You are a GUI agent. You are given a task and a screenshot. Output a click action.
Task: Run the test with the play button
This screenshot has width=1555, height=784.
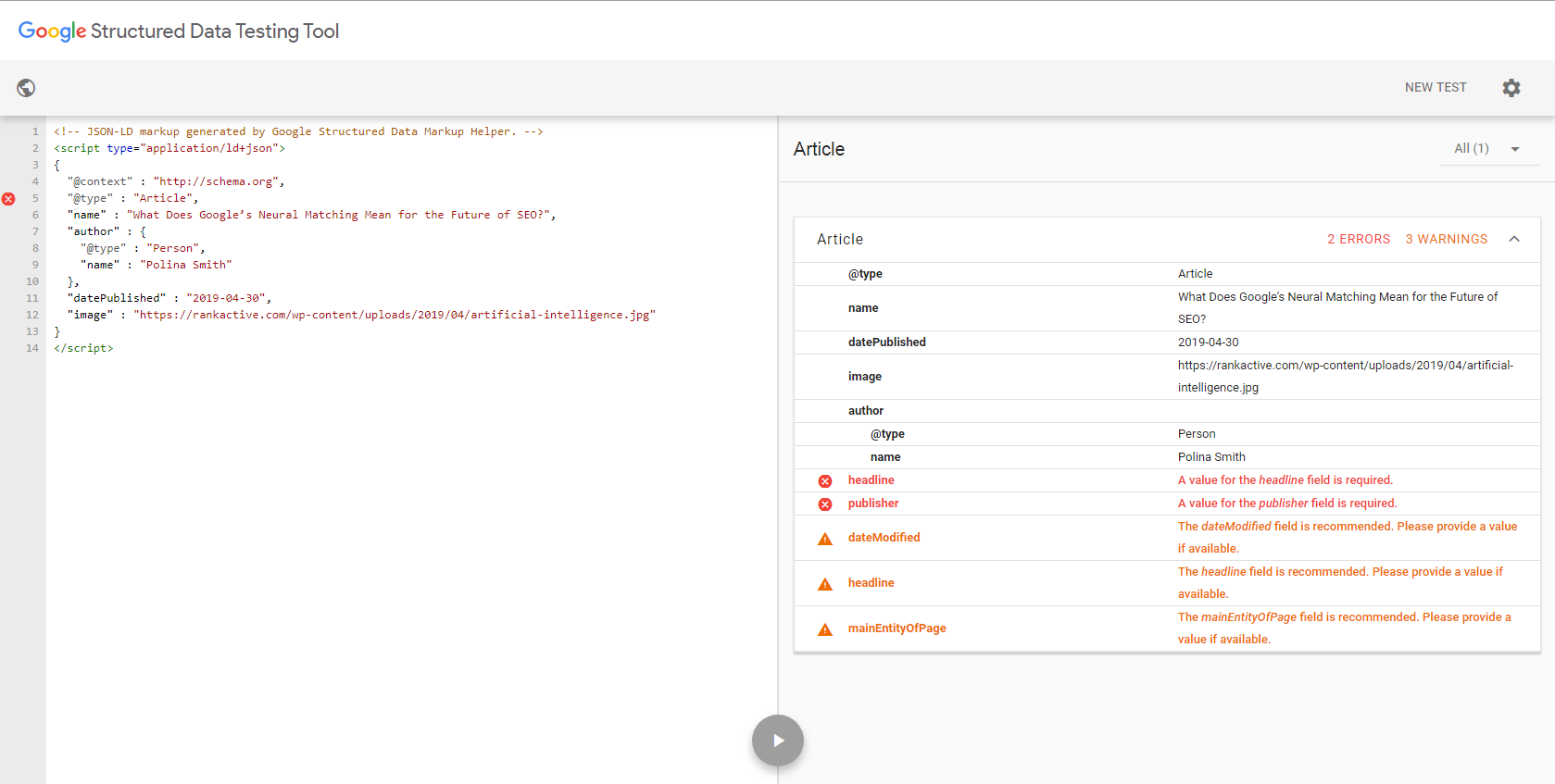[778, 740]
